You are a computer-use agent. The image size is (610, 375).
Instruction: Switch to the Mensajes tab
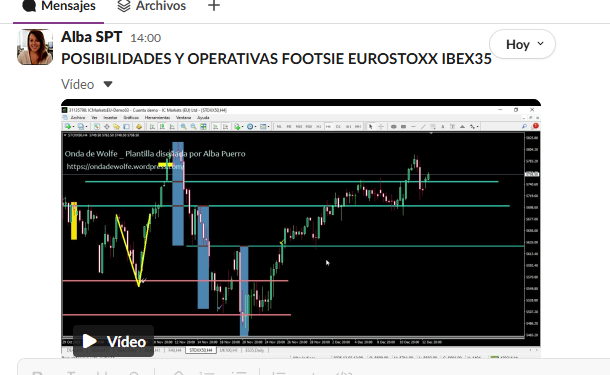(59, 6)
